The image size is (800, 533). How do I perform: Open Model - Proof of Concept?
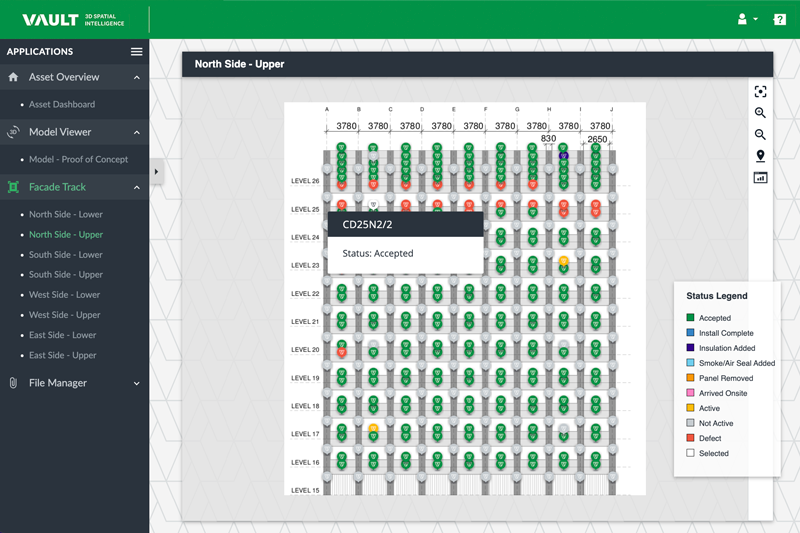[x=79, y=160]
